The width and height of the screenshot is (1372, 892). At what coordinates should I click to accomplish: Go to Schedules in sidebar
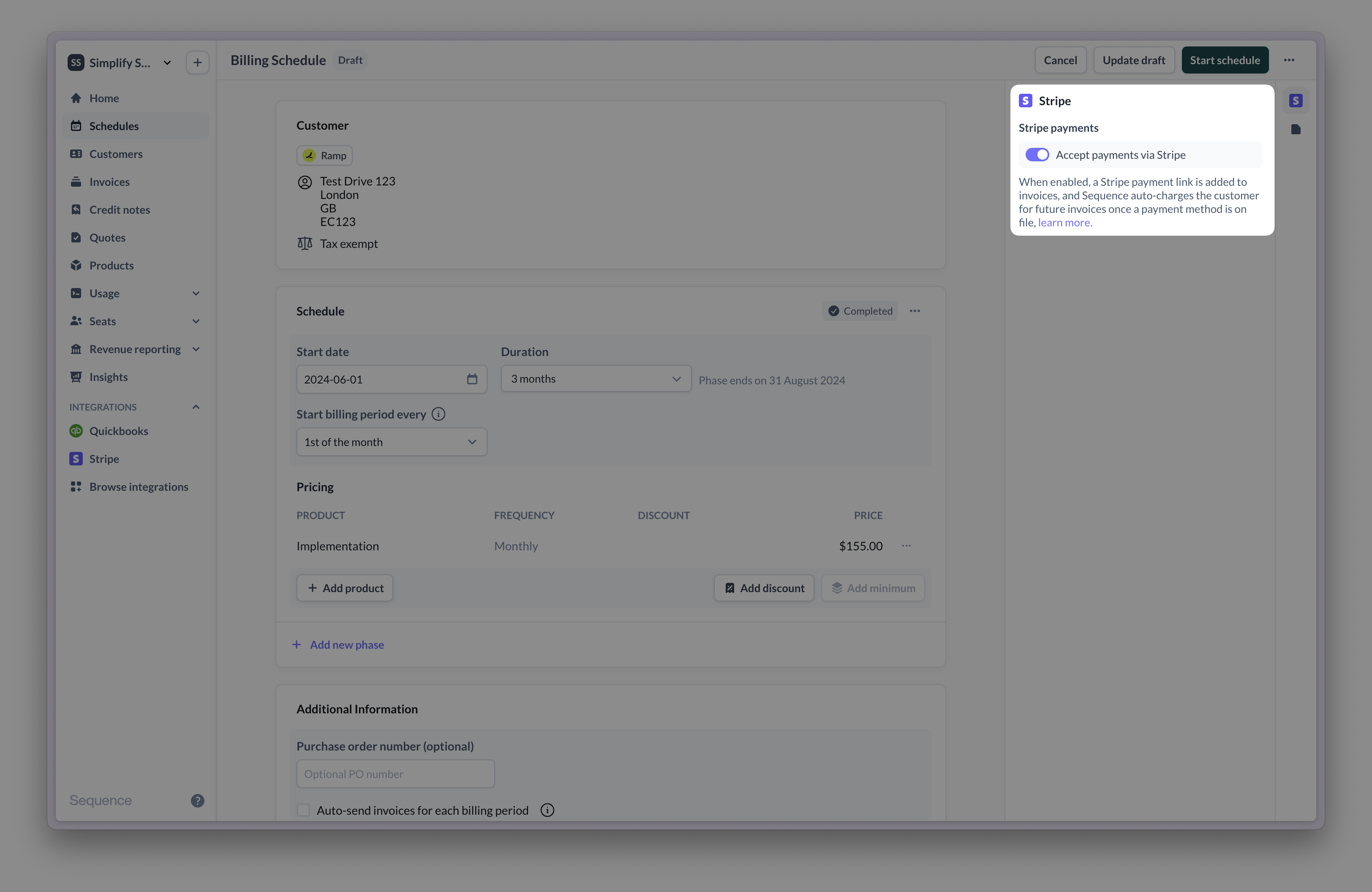point(136,125)
